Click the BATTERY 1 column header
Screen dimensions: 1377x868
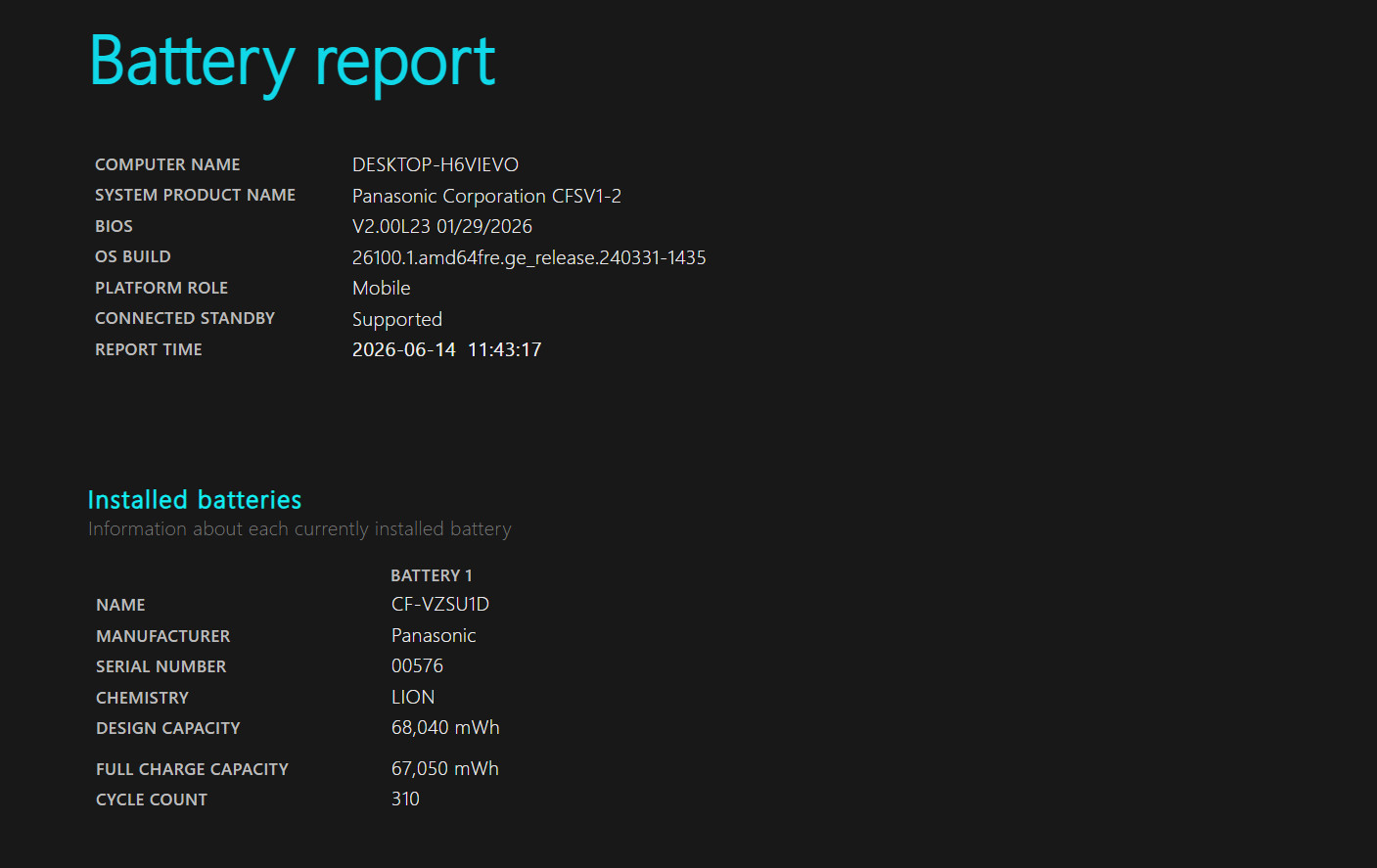432,575
